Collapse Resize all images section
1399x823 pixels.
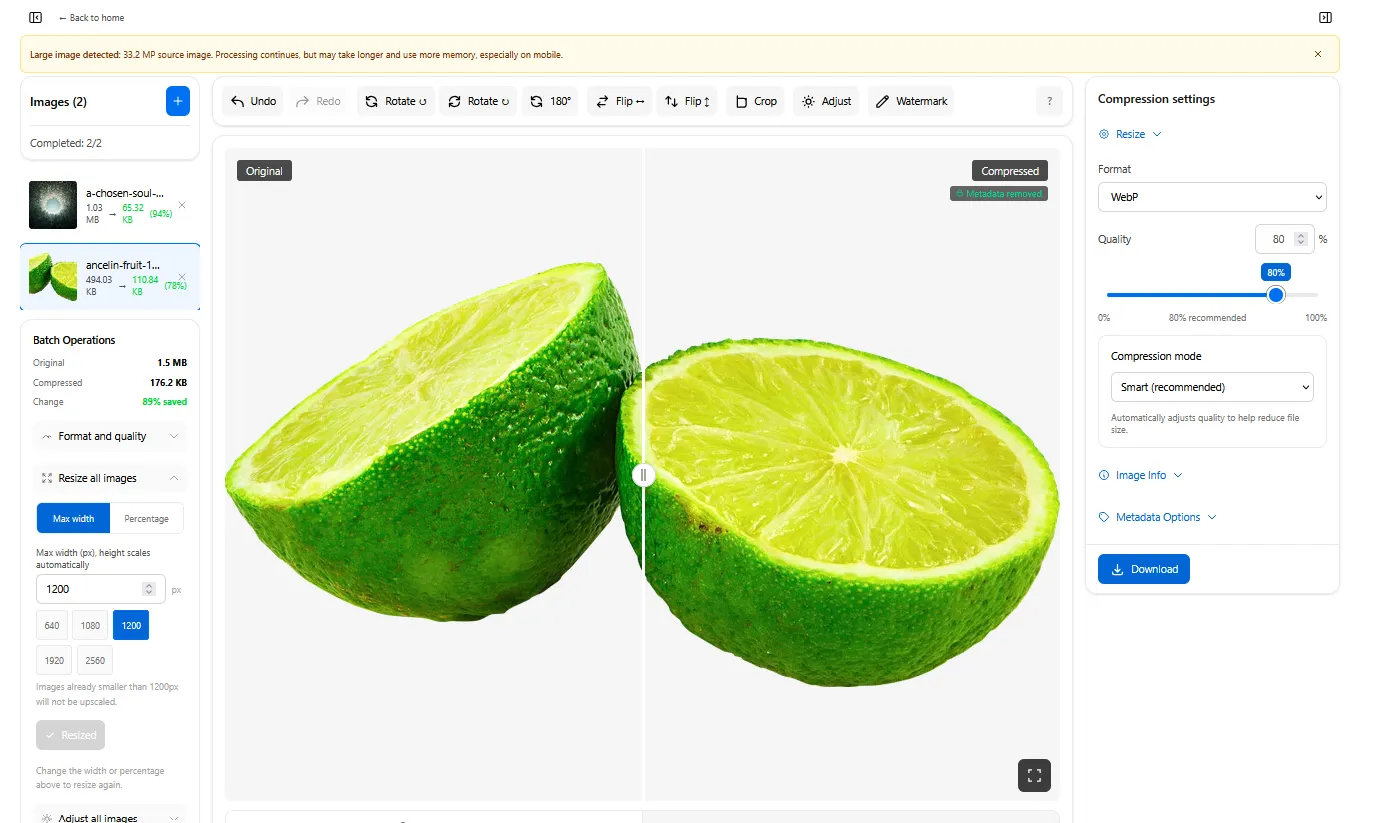110,478
